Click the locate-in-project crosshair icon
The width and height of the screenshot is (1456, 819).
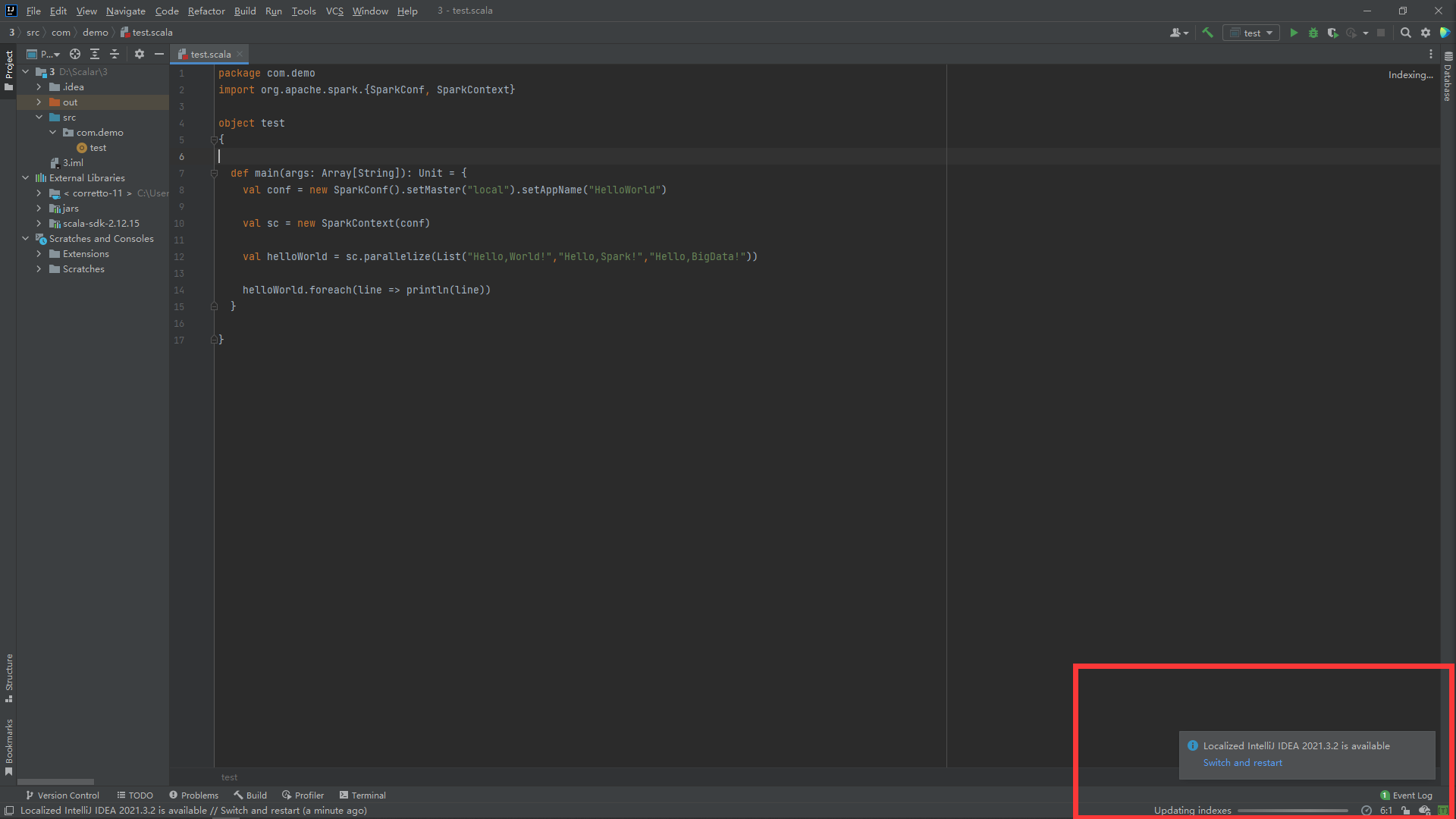[75, 54]
